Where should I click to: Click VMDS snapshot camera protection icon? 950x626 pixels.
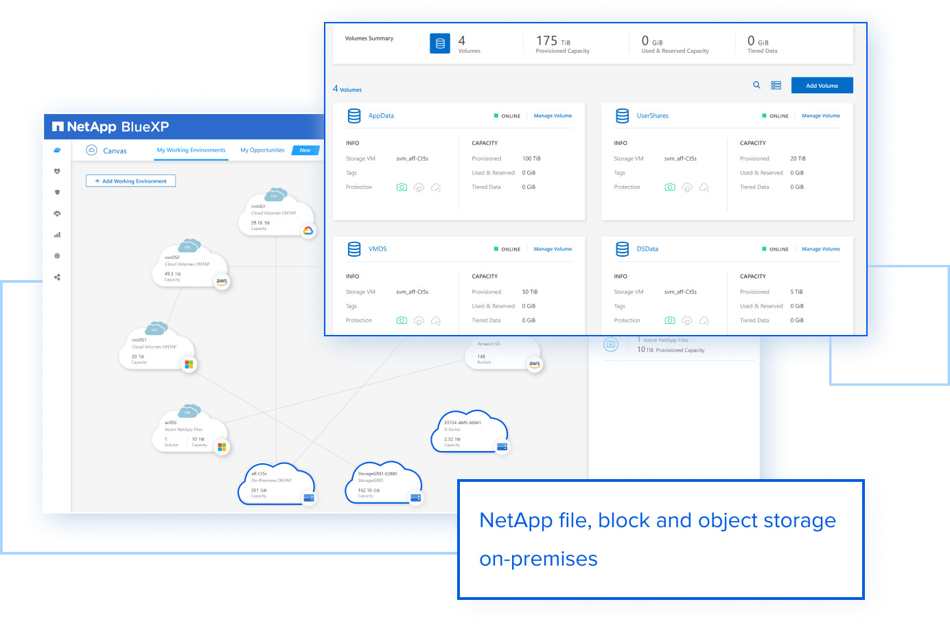pos(402,321)
